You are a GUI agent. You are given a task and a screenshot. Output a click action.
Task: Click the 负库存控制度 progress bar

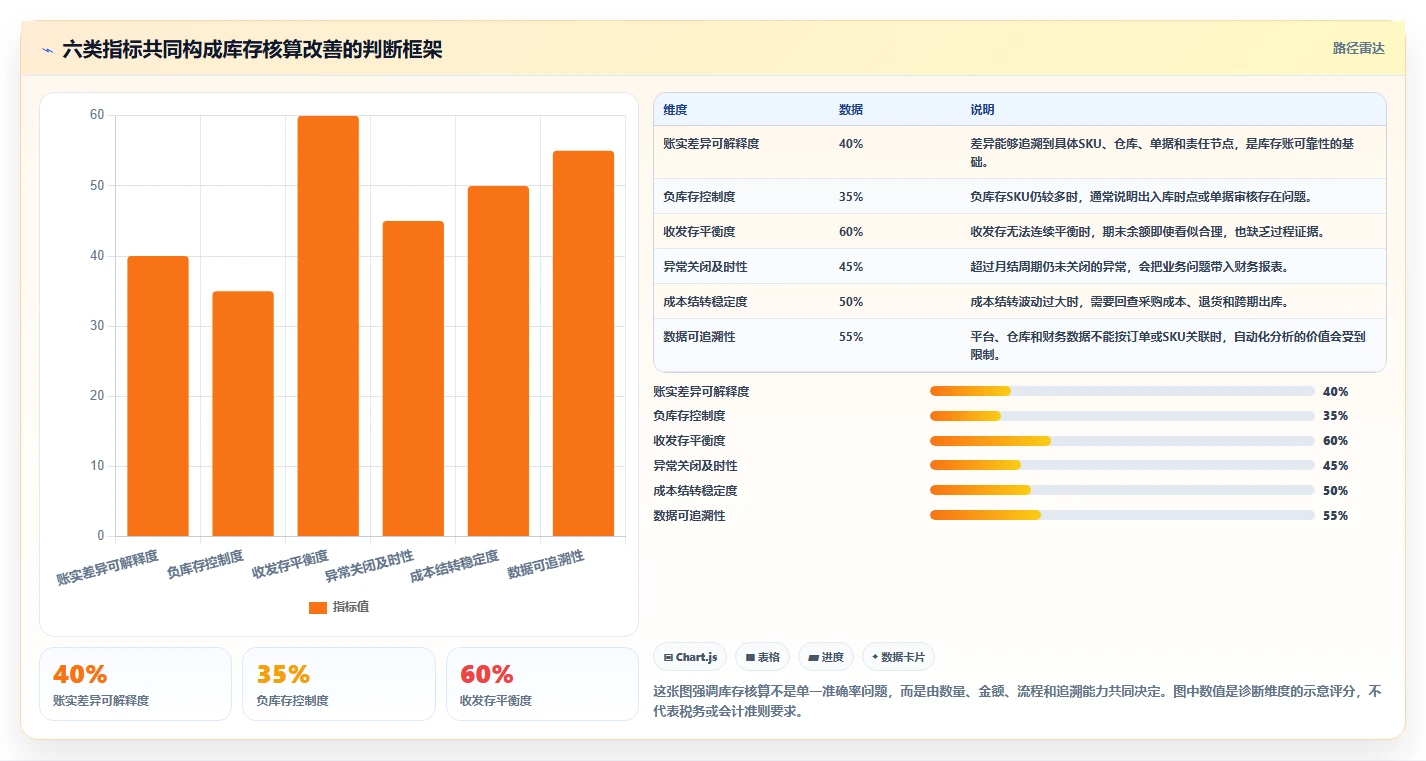click(x=1122, y=416)
